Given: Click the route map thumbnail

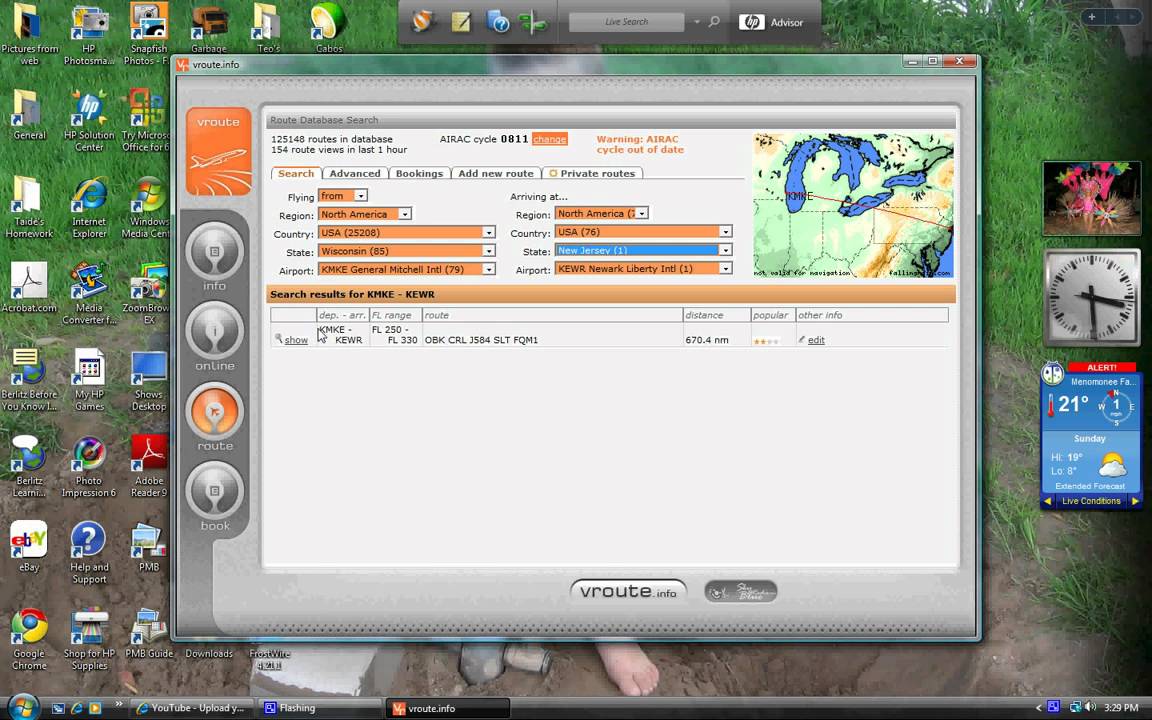Looking at the screenshot, I should (x=854, y=205).
